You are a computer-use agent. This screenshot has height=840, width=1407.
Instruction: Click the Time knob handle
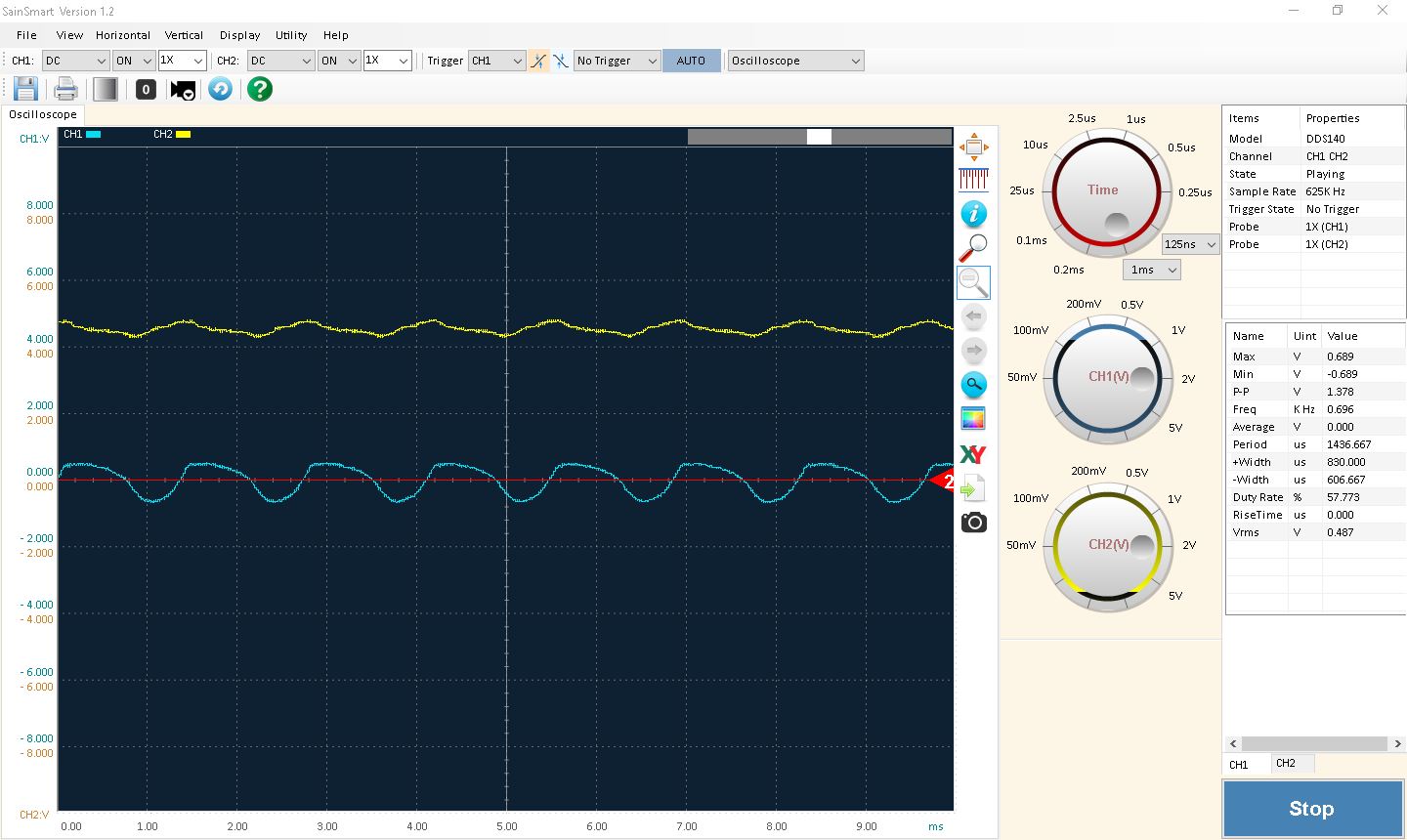pos(1119,226)
